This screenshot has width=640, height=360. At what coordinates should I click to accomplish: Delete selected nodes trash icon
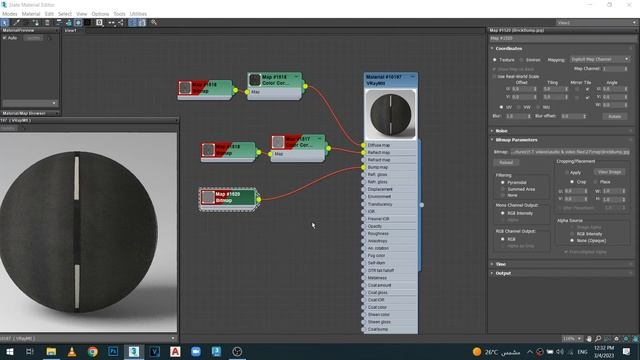pos(47,23)
